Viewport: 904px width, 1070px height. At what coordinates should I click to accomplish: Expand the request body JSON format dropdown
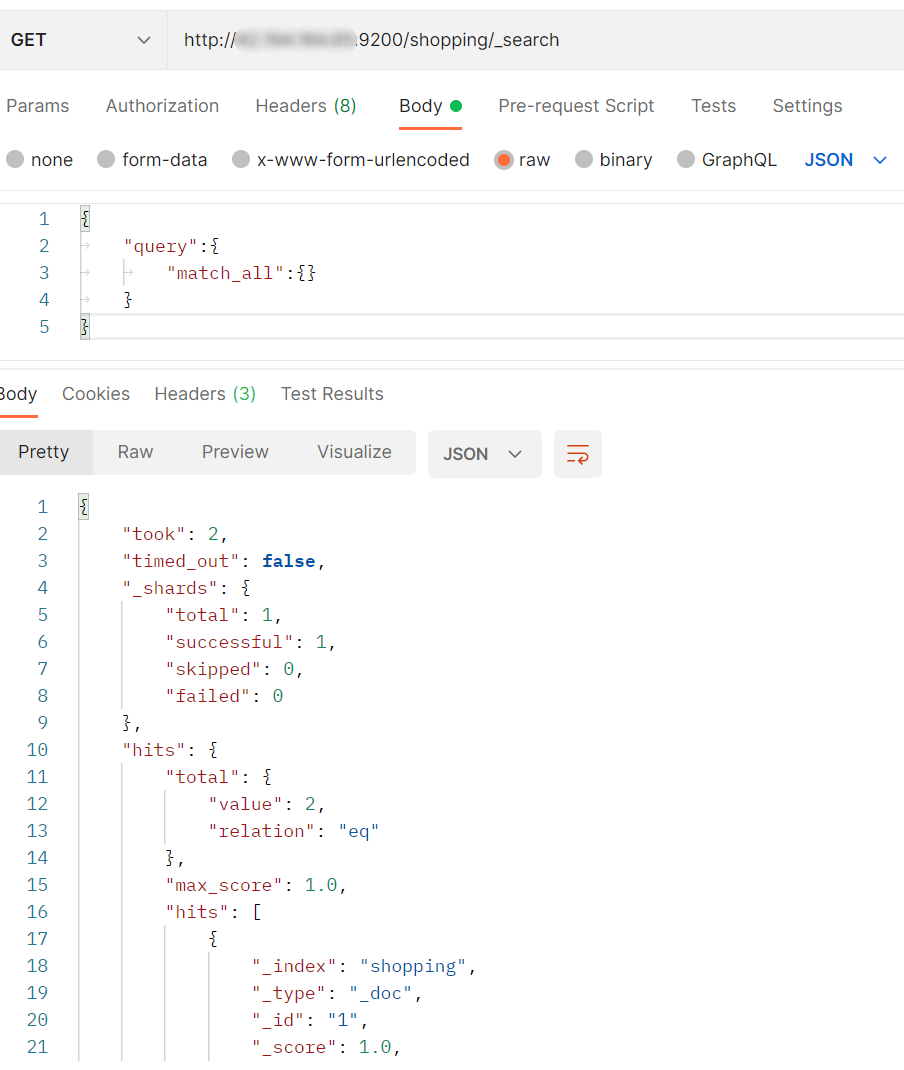(x=846, y=160)
